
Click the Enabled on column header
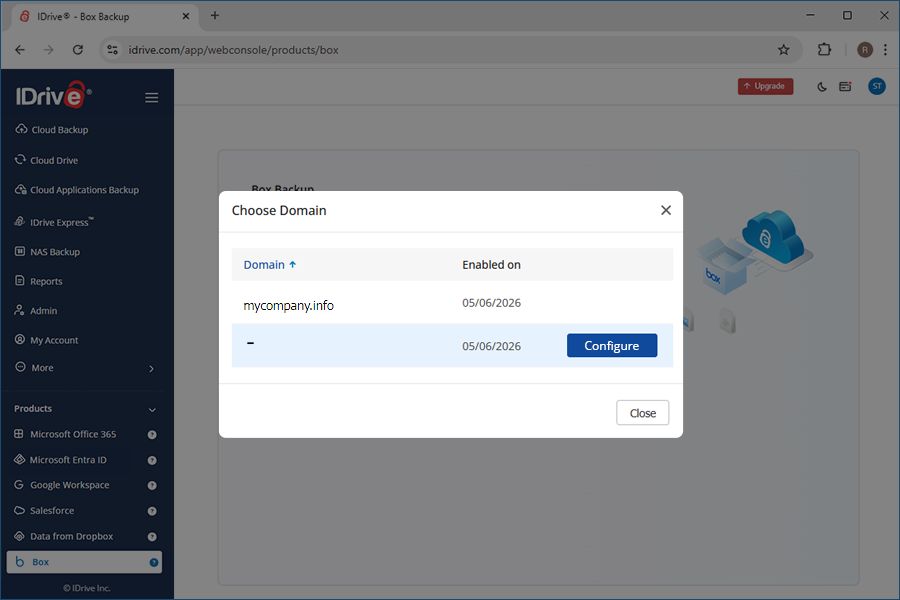coord(491,265)
